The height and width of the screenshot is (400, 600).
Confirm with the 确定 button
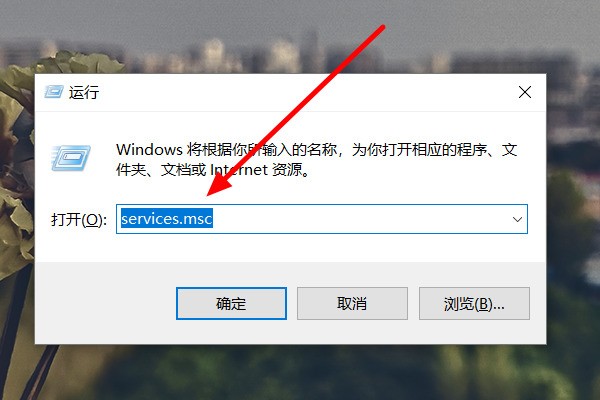pyautogui.click(x=231, y=304)
